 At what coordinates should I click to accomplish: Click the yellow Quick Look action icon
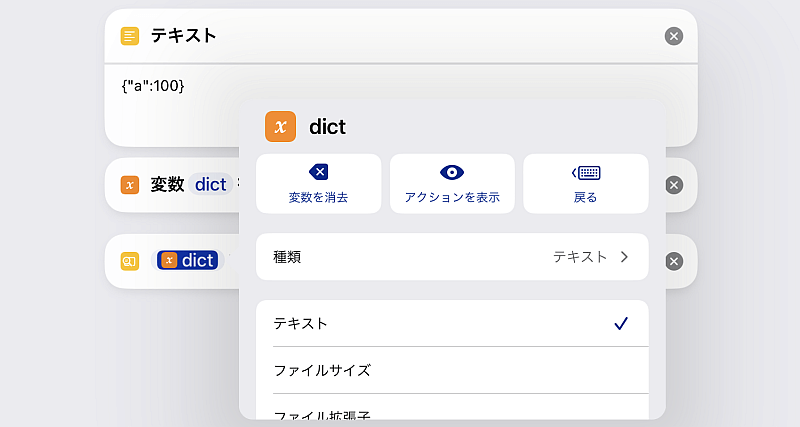[x=130, y=261]
